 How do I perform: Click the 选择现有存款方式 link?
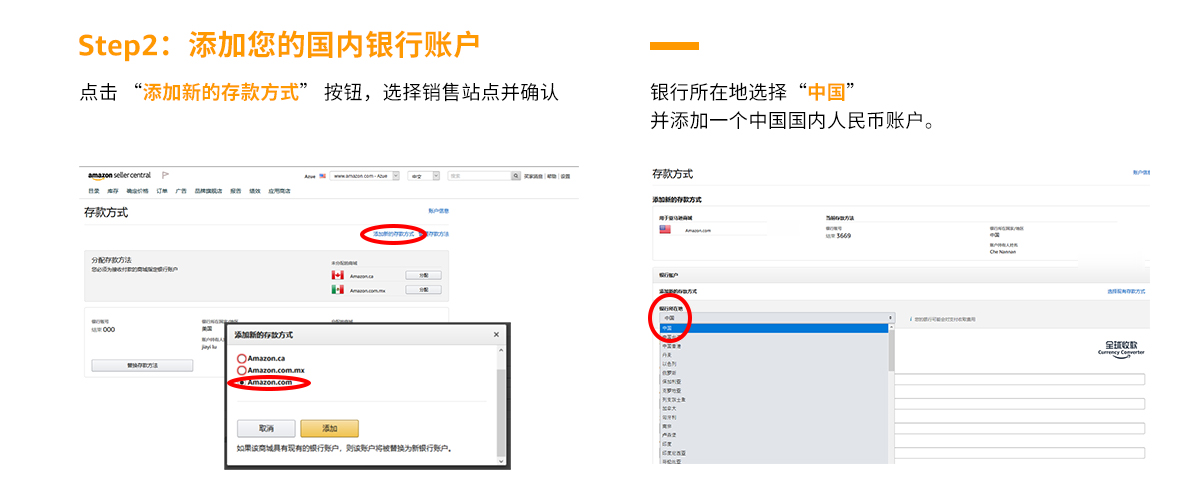click(1126, 291)
